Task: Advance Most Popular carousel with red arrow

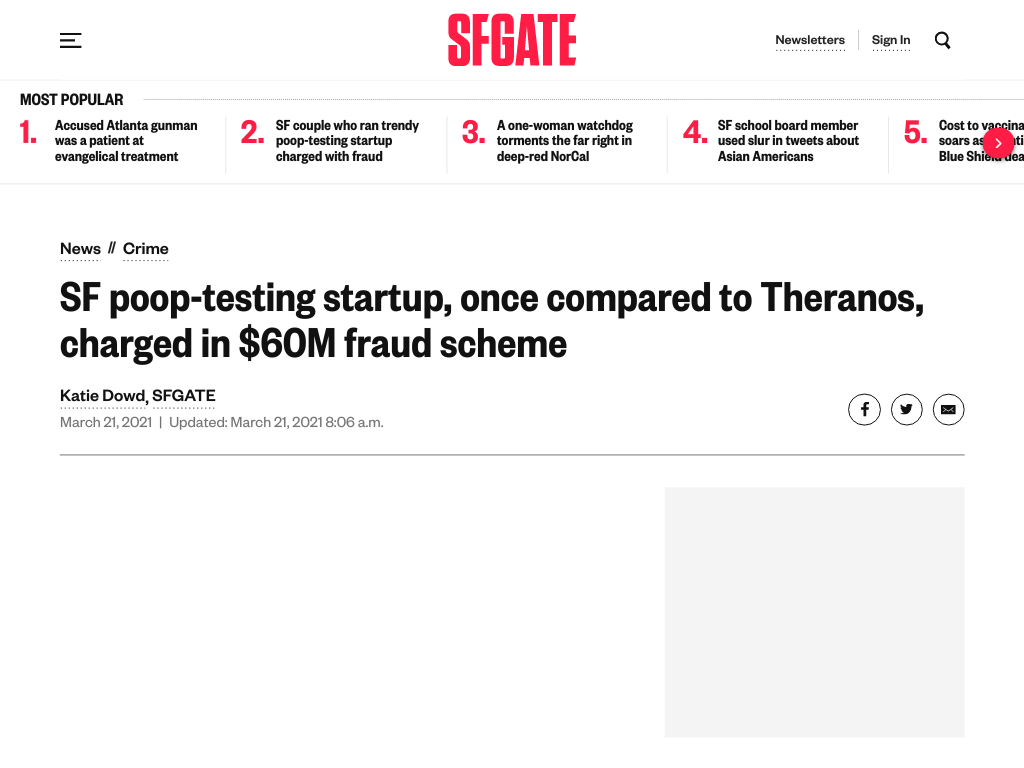Action: click(x=998, y=143)
